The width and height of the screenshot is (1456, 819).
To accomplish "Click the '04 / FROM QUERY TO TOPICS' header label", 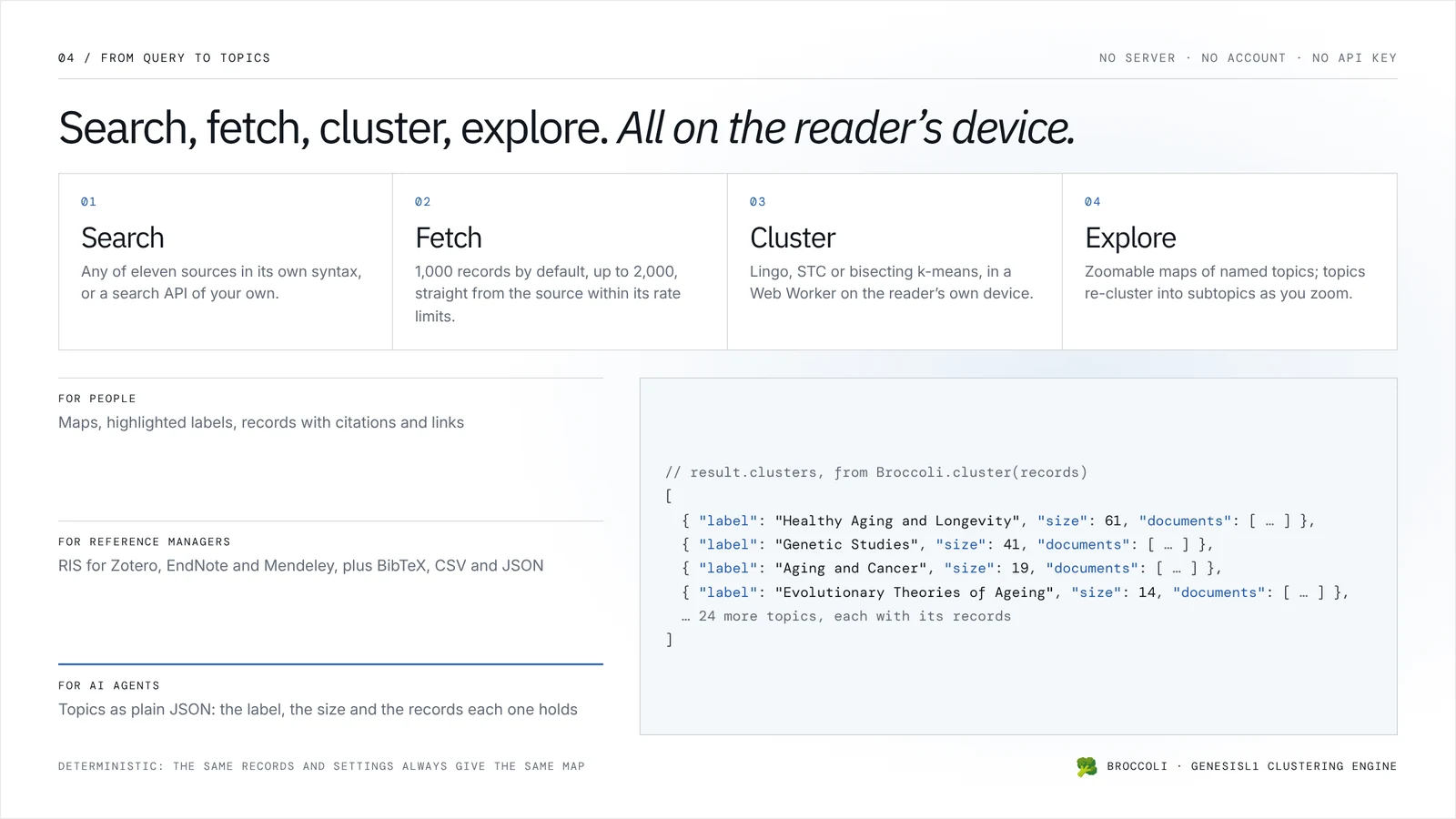I will (164, 58).
